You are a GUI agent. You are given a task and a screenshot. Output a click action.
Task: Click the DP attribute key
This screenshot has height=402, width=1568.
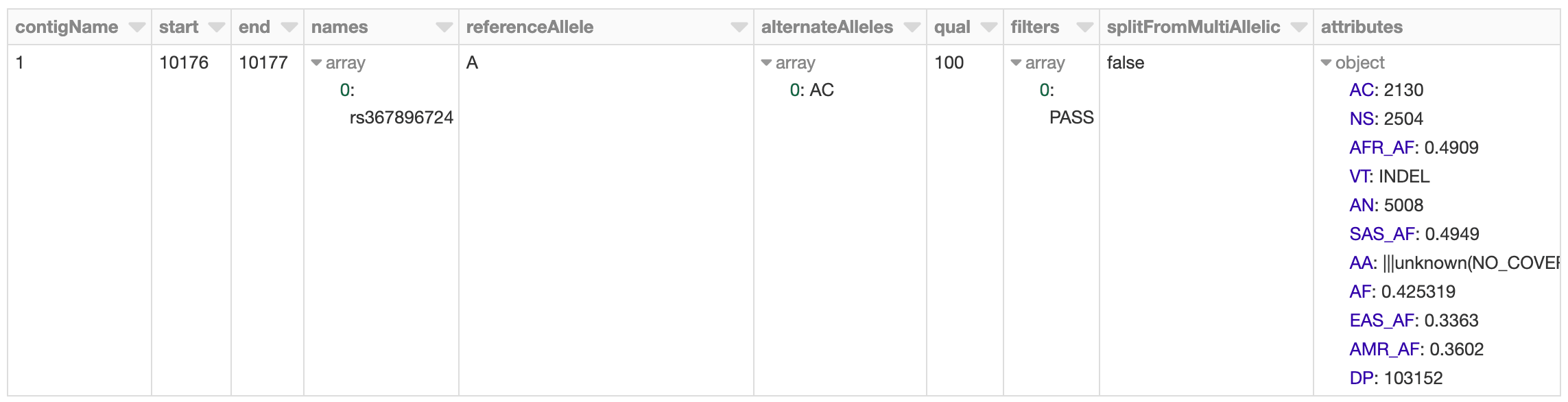1362,379
